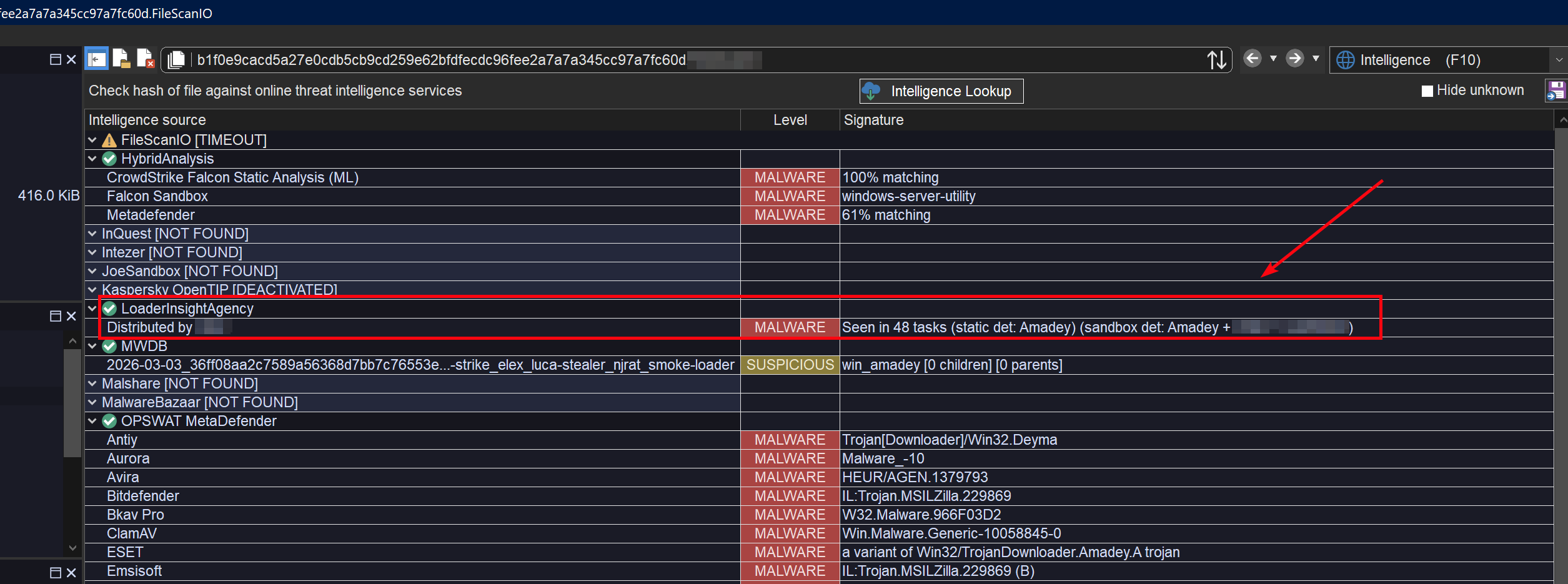The image size is (1568, 584).
Task: Navigate back with the left arrow icon
Action: click(x=1253, y=58)
